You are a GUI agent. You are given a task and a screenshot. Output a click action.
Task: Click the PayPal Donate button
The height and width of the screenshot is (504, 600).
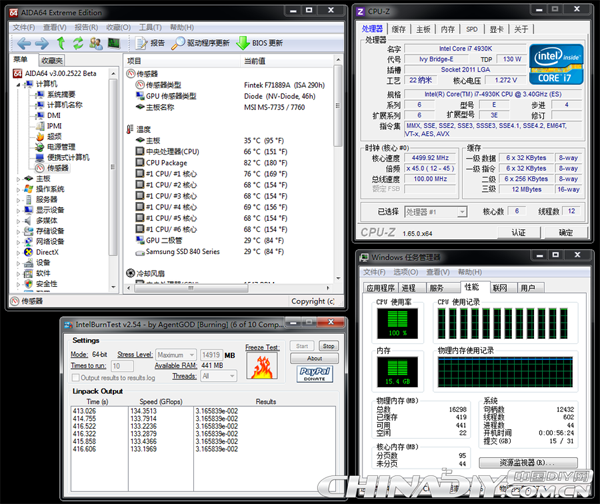click(315, 374)
